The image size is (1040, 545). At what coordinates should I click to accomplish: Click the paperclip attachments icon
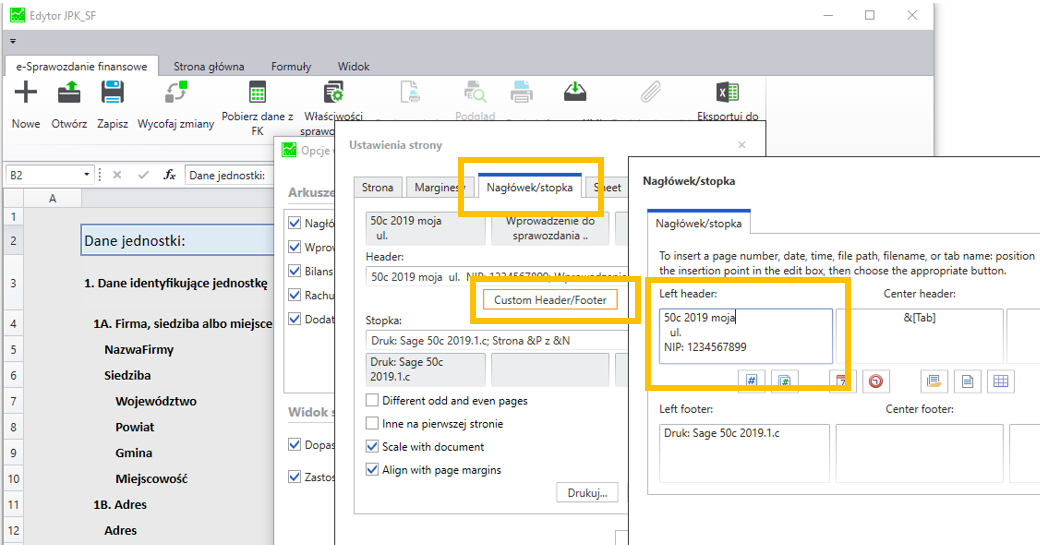point(651,92)
